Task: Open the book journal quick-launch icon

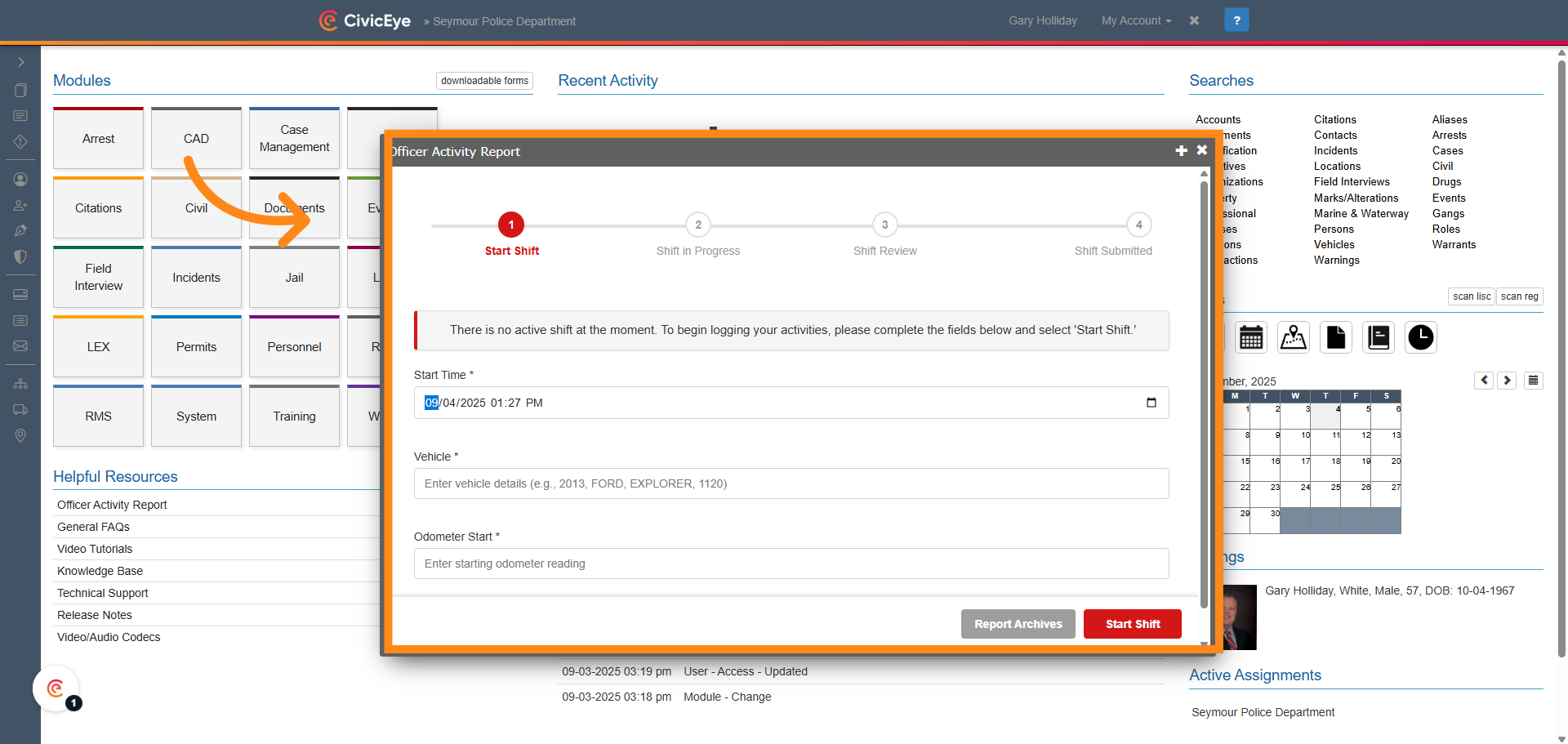Action: [x=1379, y=337]
